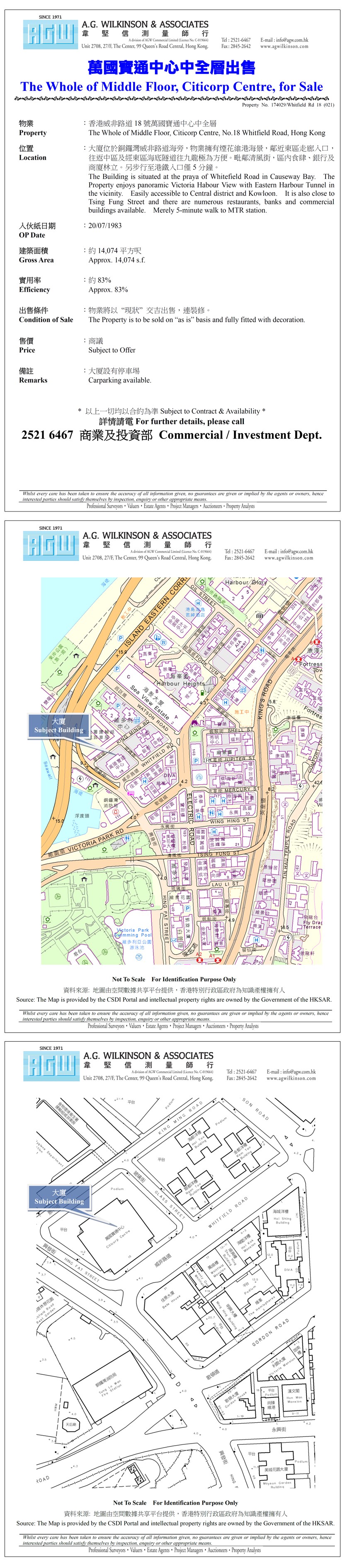Open the info@agw.com.hk email on the first page
345x1568 pixels.
pos(284,39)
